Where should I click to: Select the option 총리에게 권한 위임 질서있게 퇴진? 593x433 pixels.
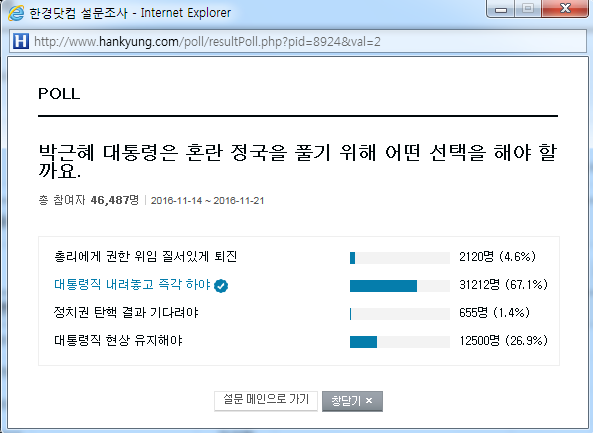[146, 256]
